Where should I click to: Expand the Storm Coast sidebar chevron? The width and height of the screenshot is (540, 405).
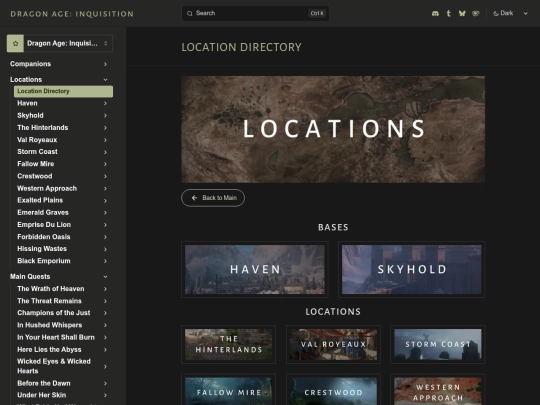point(105,152)
